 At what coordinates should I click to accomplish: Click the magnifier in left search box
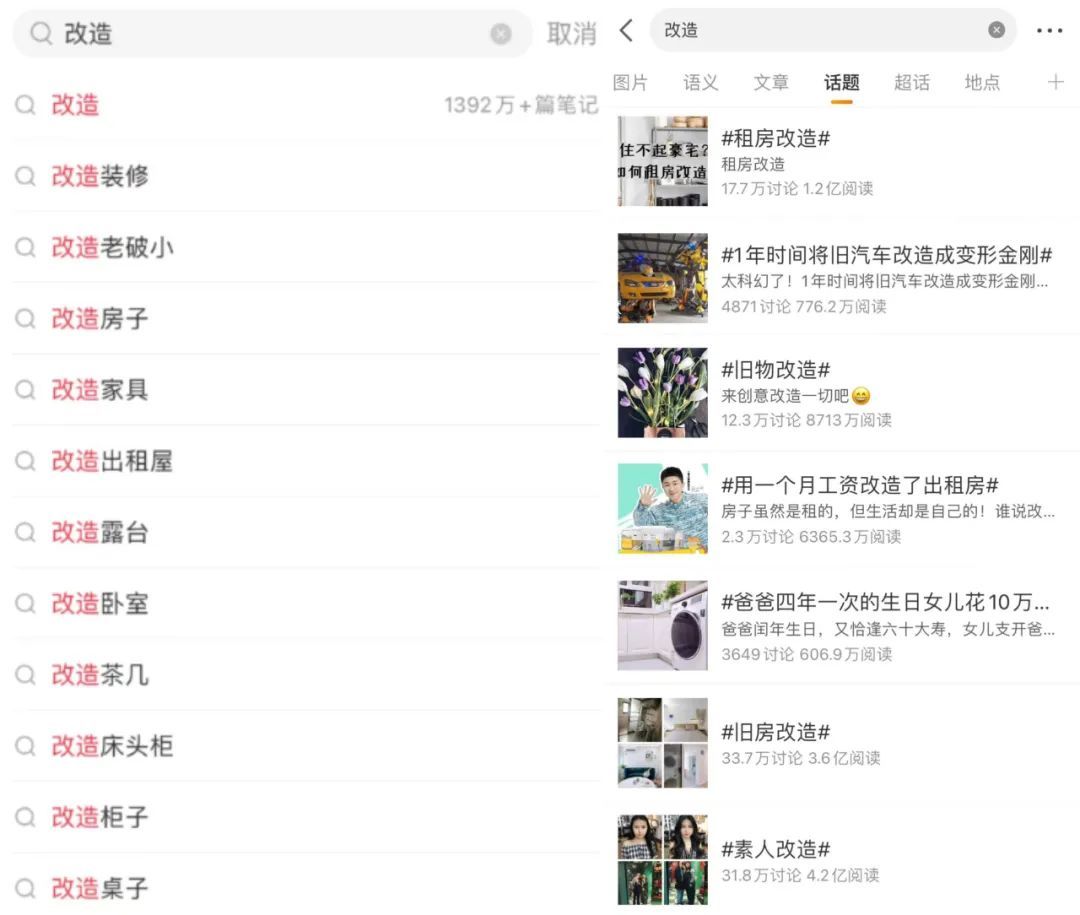click(41, 34)
